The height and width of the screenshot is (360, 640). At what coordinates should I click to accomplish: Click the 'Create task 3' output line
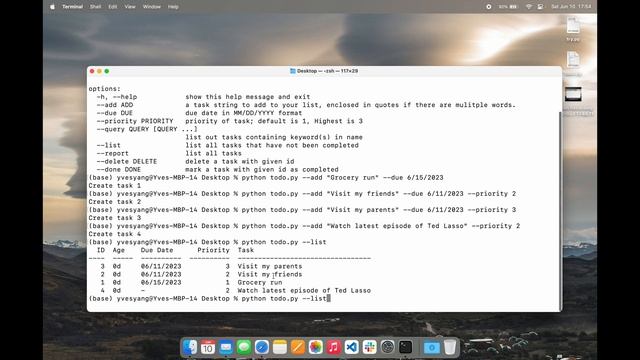pyautogui.click(x=115, y=218)
